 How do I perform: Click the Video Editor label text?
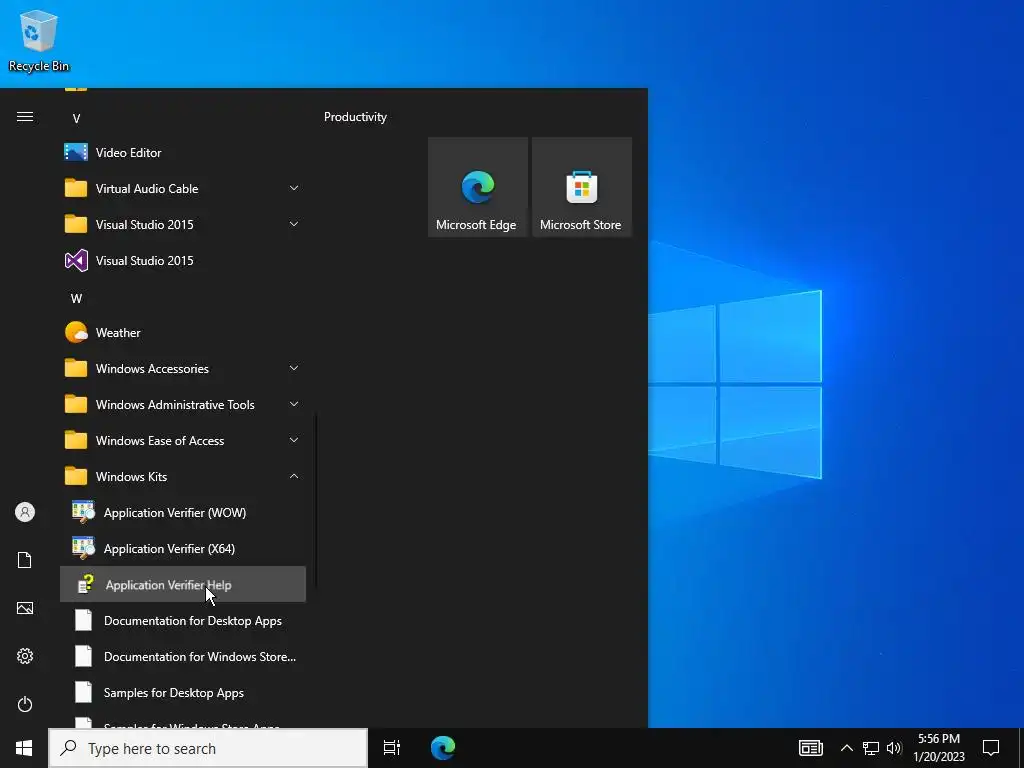tap(129, 153)
